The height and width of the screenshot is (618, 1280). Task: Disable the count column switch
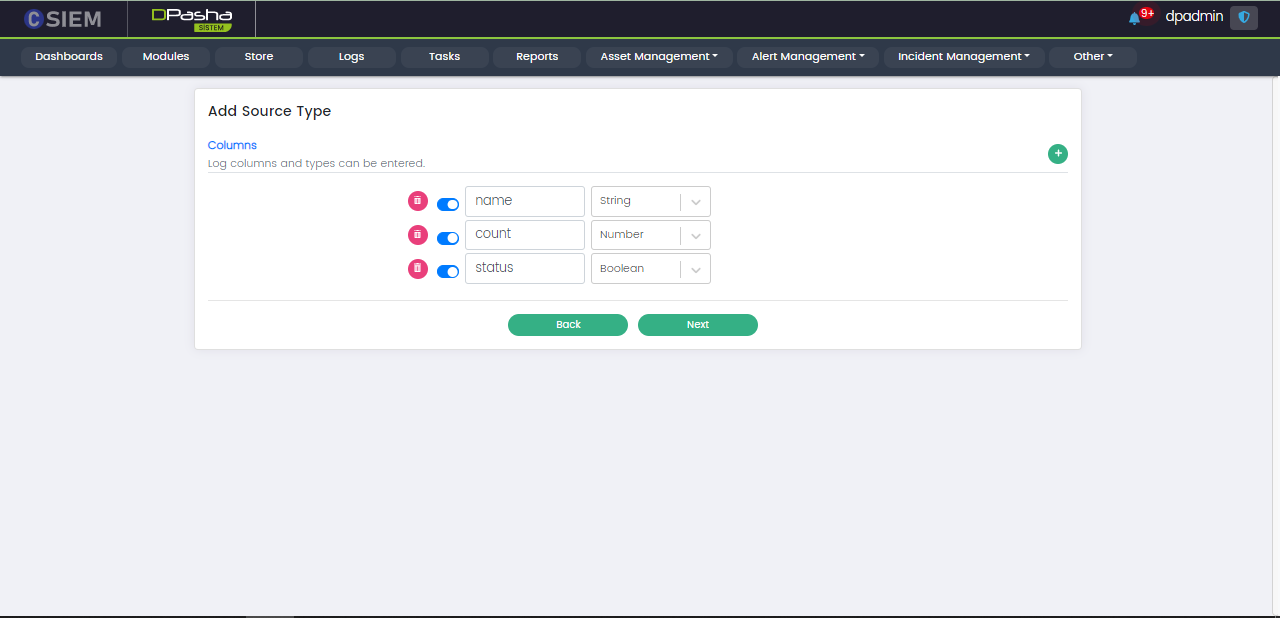click(448, 238)
